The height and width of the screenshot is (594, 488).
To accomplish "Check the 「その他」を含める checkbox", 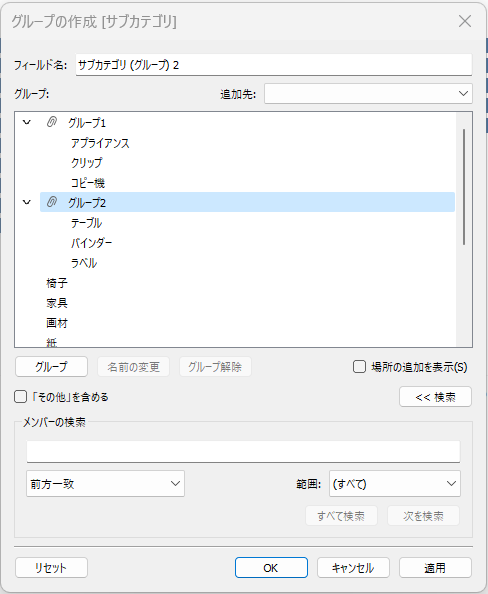I will (x=20, y=397).
